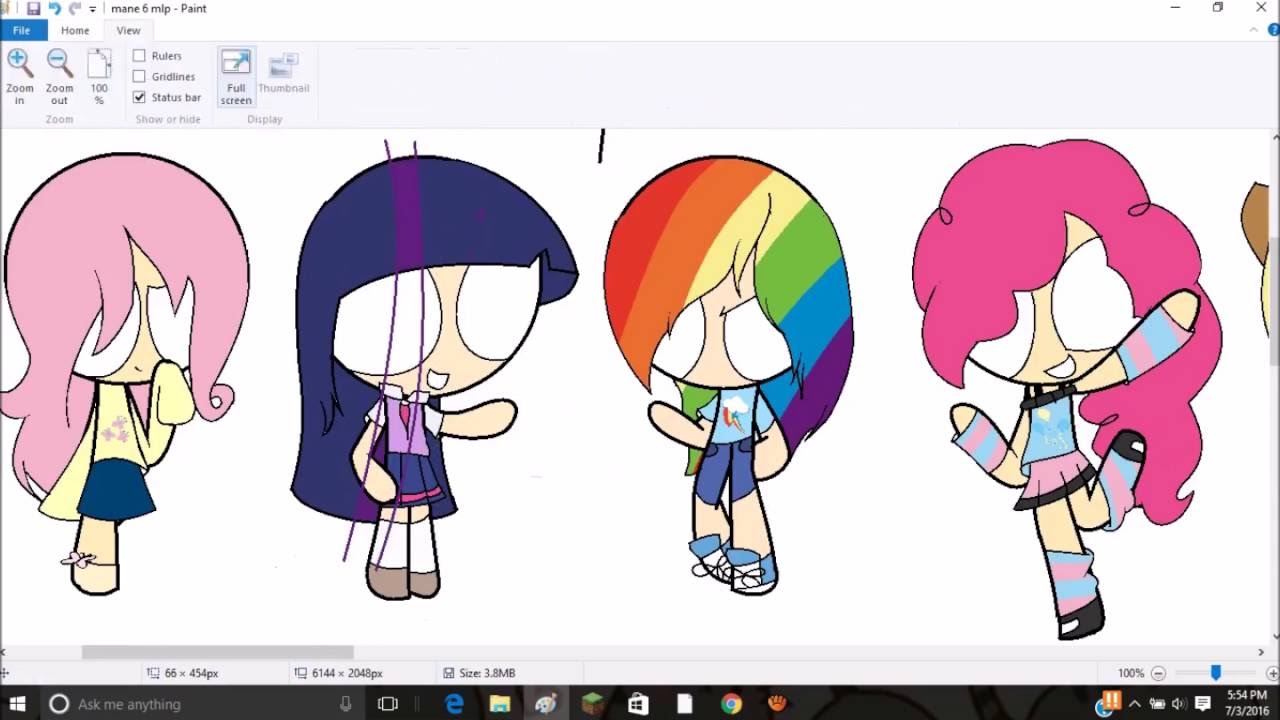Screen dimensions: 1280x720
Task: Click the Undo arrow in title bar
Action: click(x=54, y=9)
